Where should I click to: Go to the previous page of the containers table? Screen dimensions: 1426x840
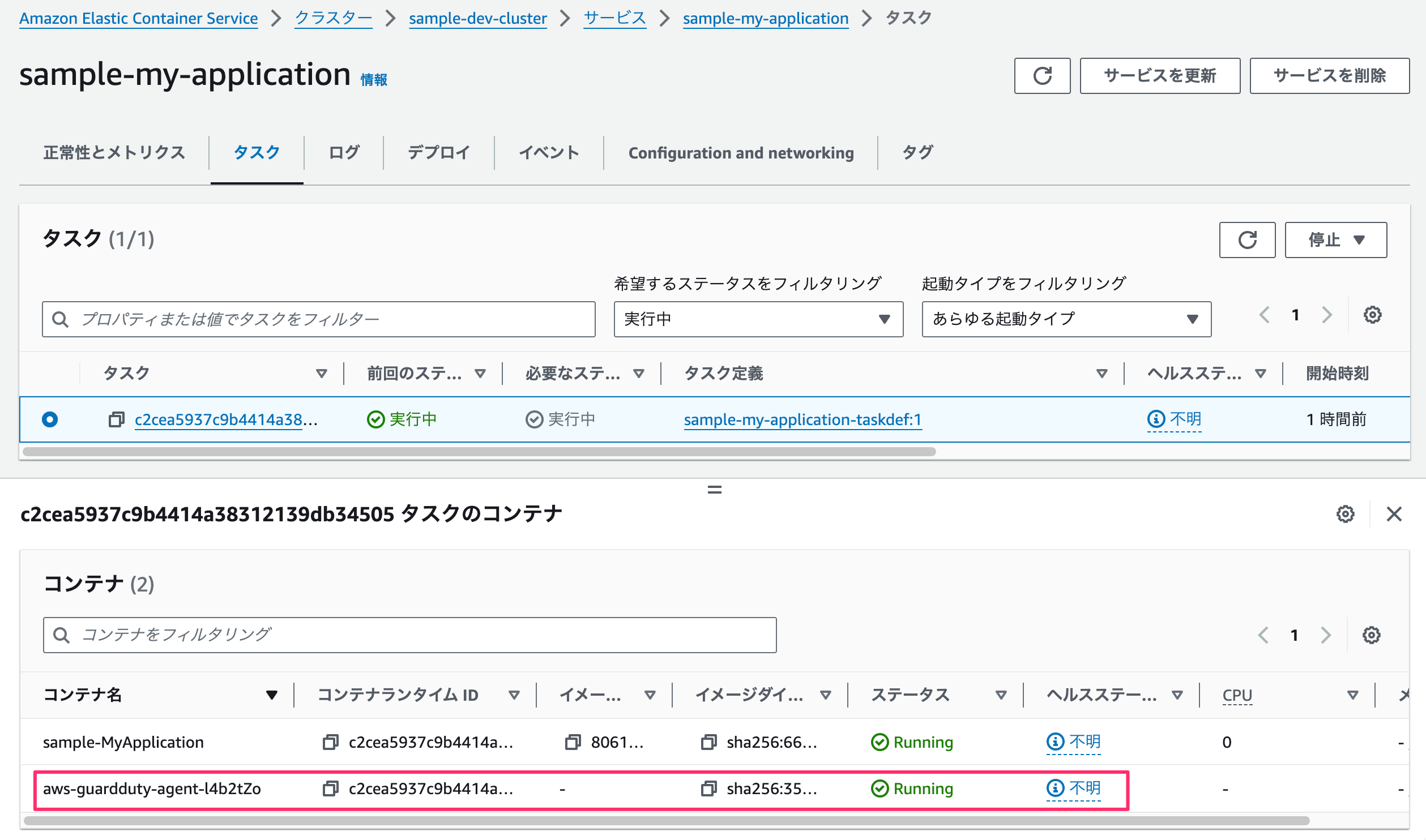click(1263, 635)
